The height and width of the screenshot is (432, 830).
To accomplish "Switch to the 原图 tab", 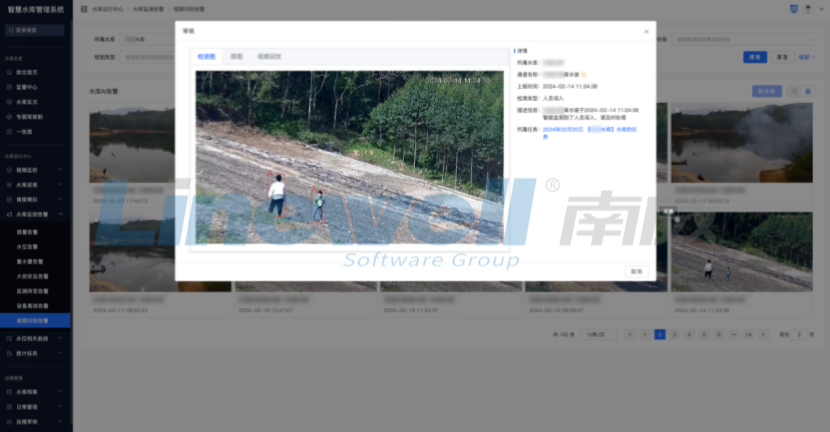I will [x=235, y=57].
